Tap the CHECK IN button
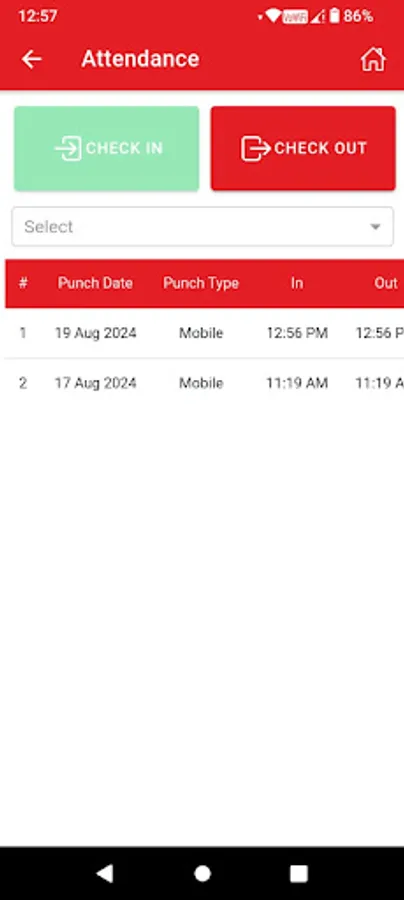The width and height of the screenshot is (404, 900). tap(107, 148)
